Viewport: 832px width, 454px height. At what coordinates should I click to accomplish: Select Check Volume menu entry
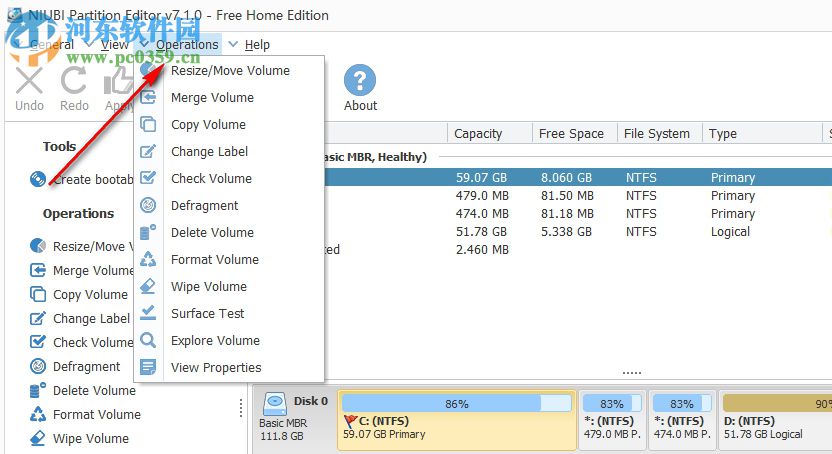point(211,179)
